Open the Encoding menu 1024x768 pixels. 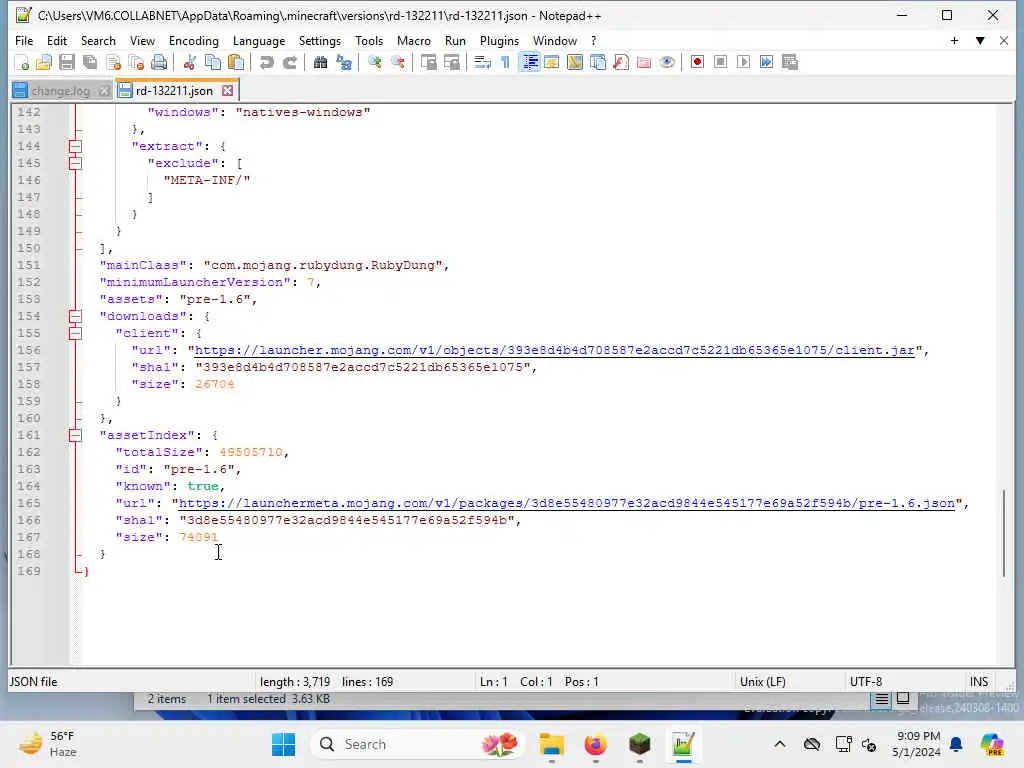tap(193, 40)
